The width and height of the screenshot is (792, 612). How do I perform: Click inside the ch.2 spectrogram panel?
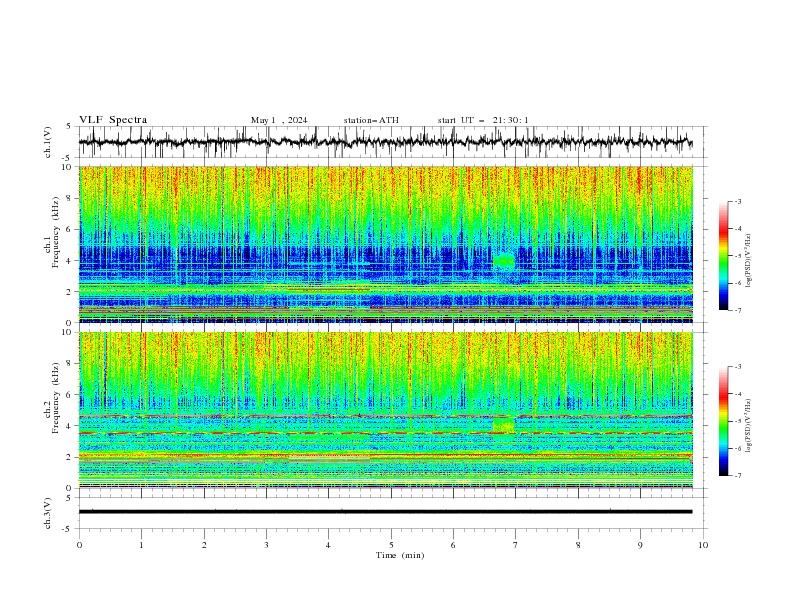[x=385, y=410]
